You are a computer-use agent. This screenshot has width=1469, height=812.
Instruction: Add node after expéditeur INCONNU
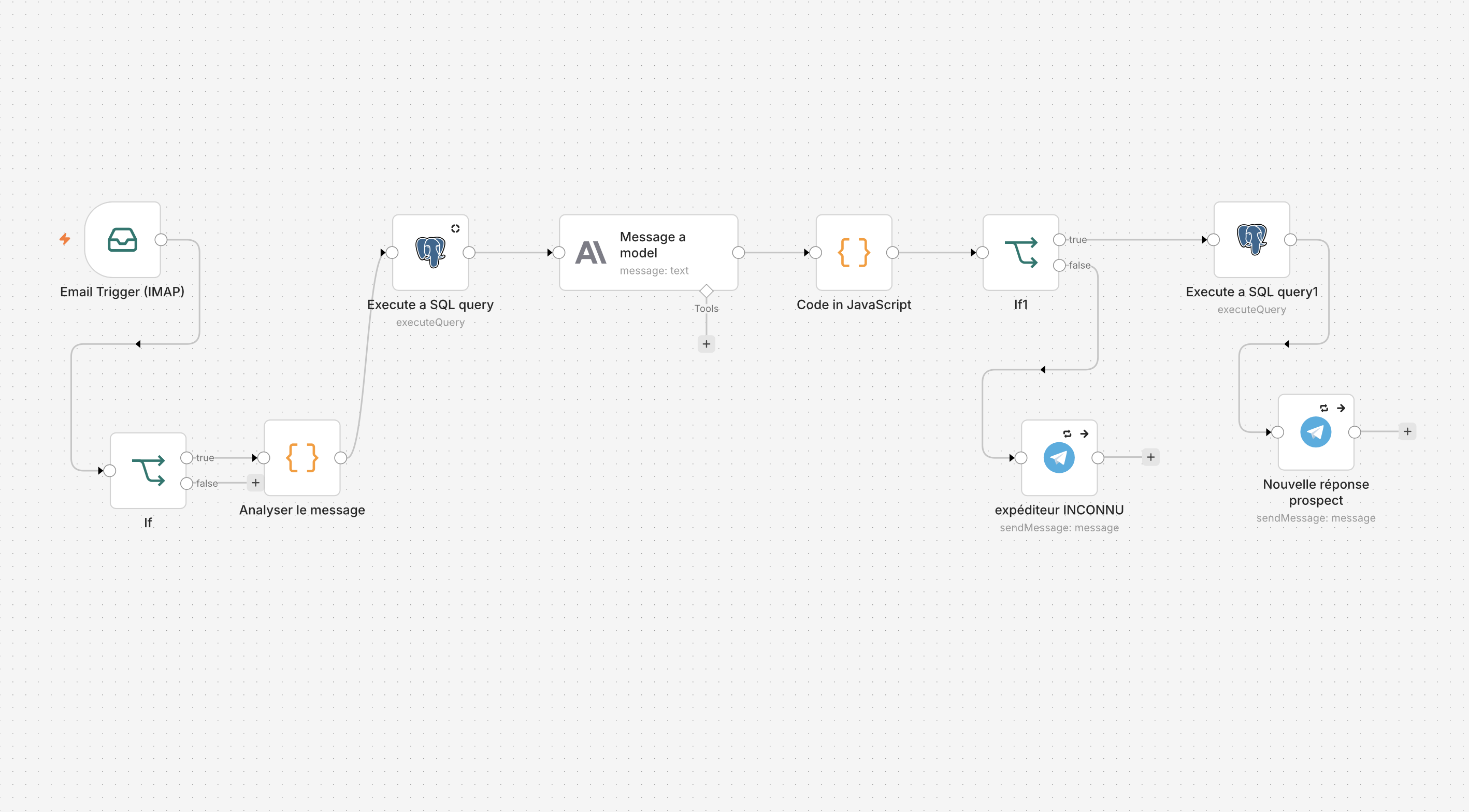tap(1151, 457)
